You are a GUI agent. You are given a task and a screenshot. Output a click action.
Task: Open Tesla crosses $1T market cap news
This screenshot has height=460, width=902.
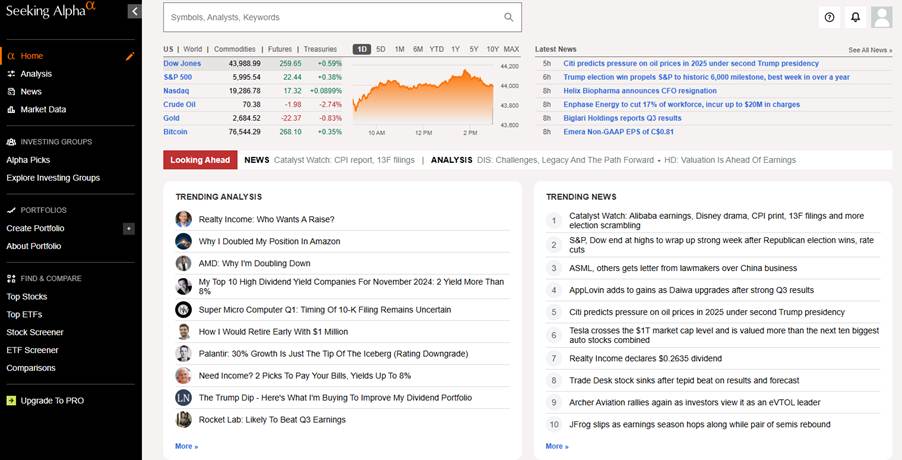tap(724, 335)
